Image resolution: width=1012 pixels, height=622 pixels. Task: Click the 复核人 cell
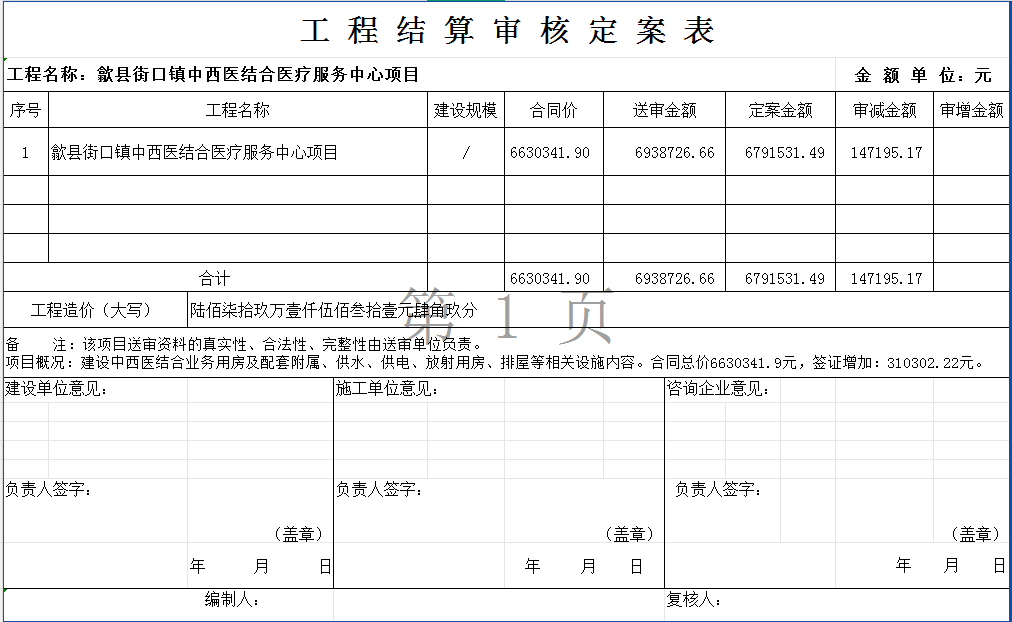point(694,601)
